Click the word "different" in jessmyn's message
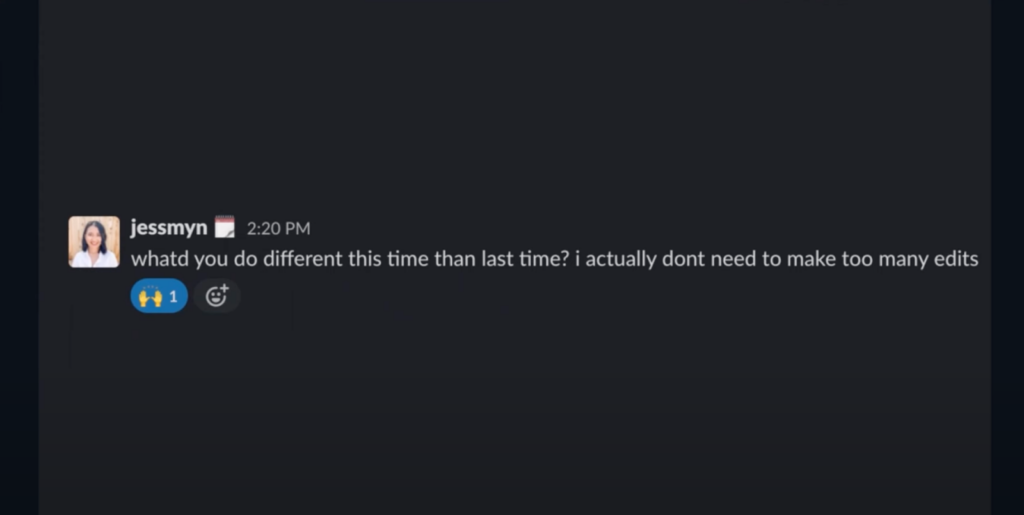 point(302,259)
